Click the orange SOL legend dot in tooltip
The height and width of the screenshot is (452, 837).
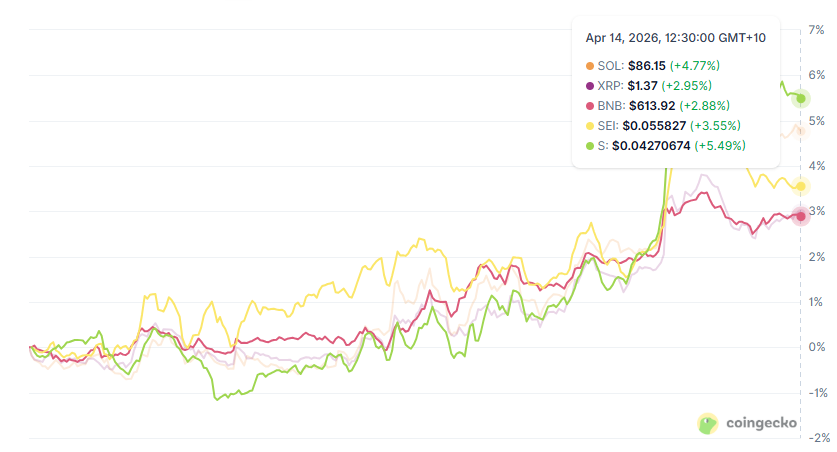coord(590,66)
